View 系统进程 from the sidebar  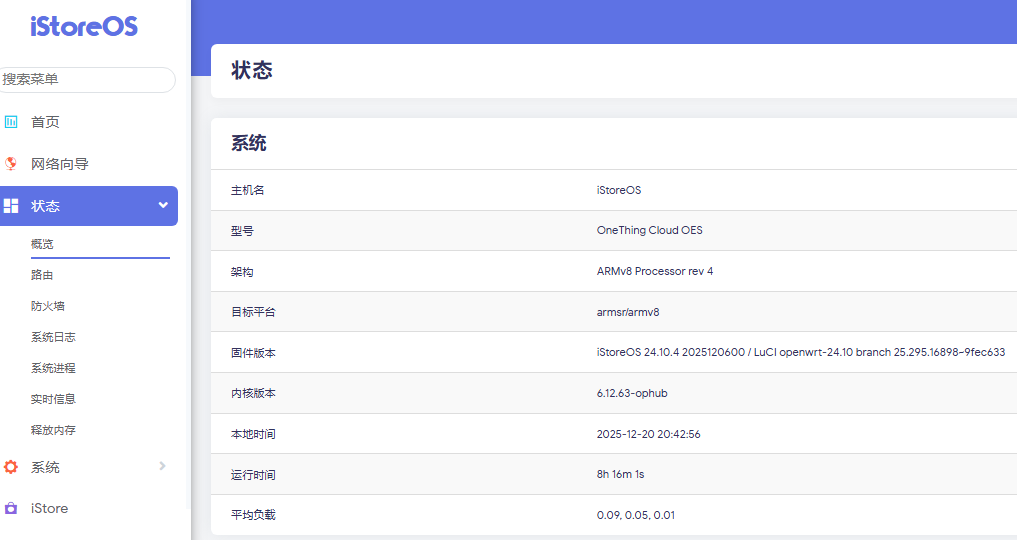click(53, 368)
